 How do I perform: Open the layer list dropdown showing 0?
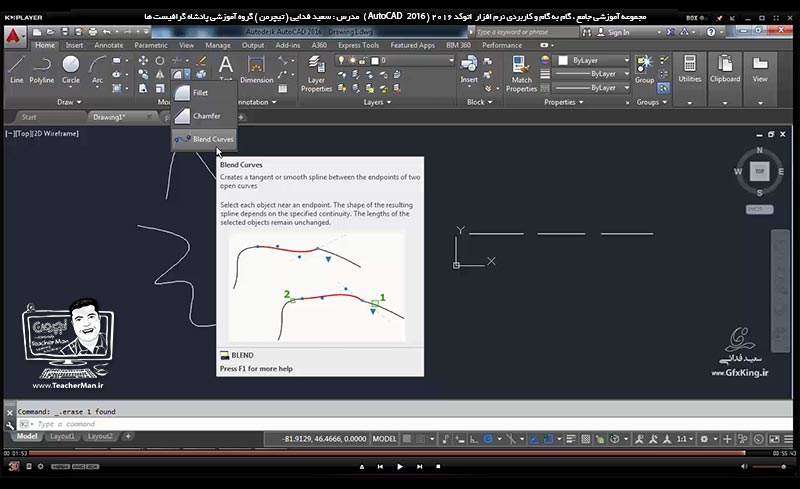pyautogui.click(x=395, y=60)
